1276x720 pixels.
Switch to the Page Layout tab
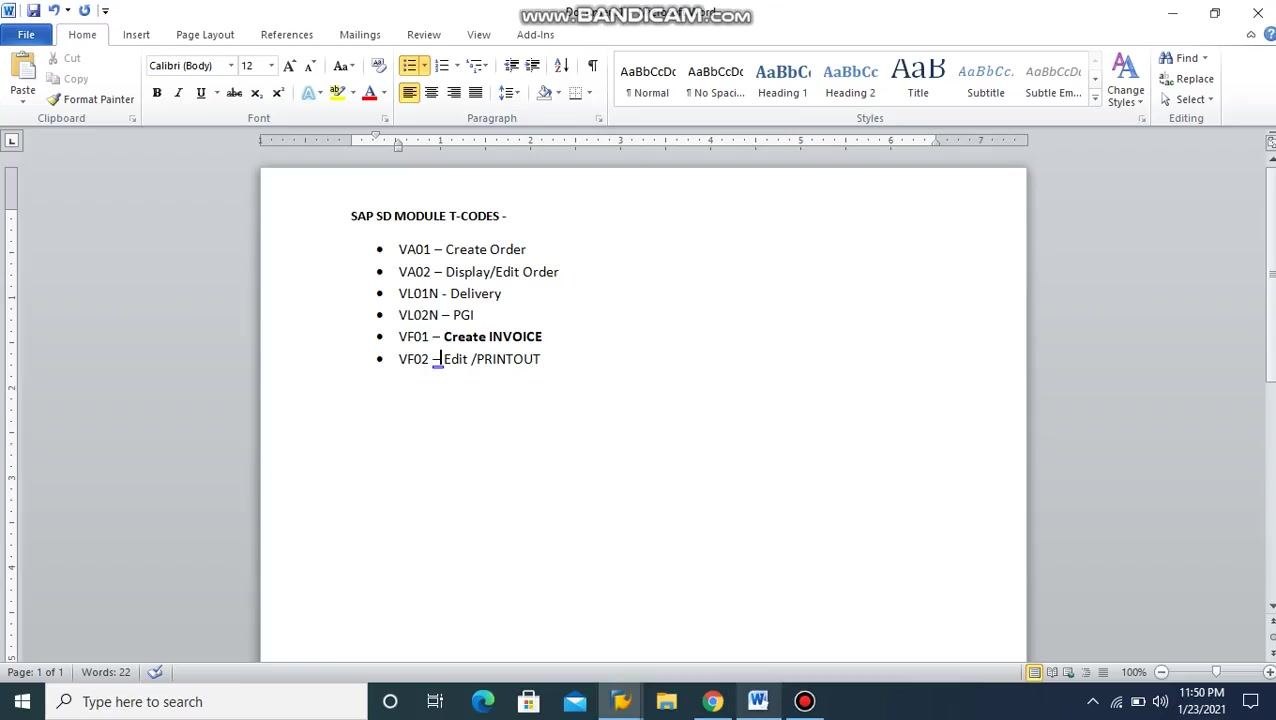(205, 35)
